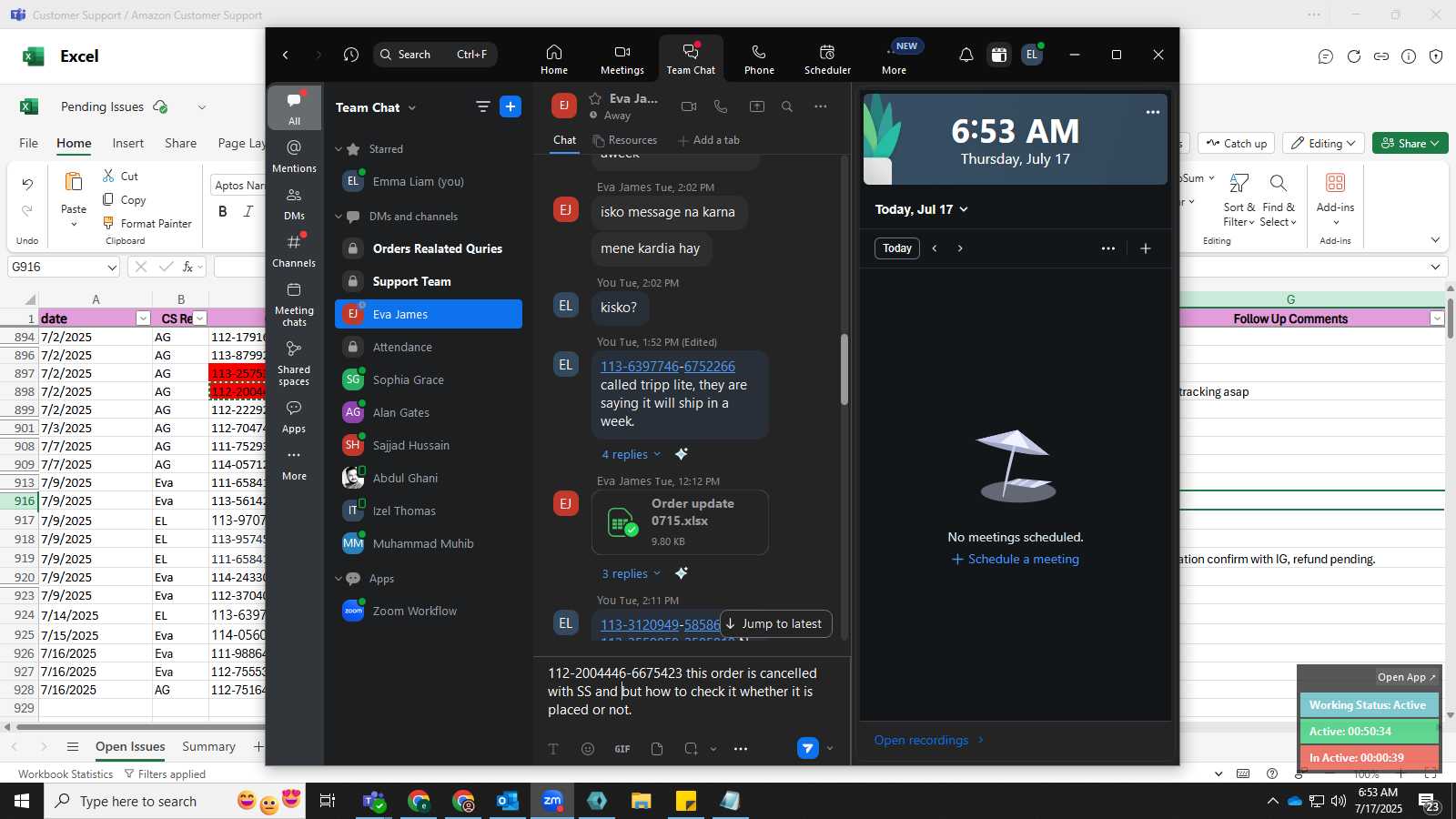The height and width of the screenshot is (819, 1456).
Task: Click the Today calendar button
Action: 896,248
